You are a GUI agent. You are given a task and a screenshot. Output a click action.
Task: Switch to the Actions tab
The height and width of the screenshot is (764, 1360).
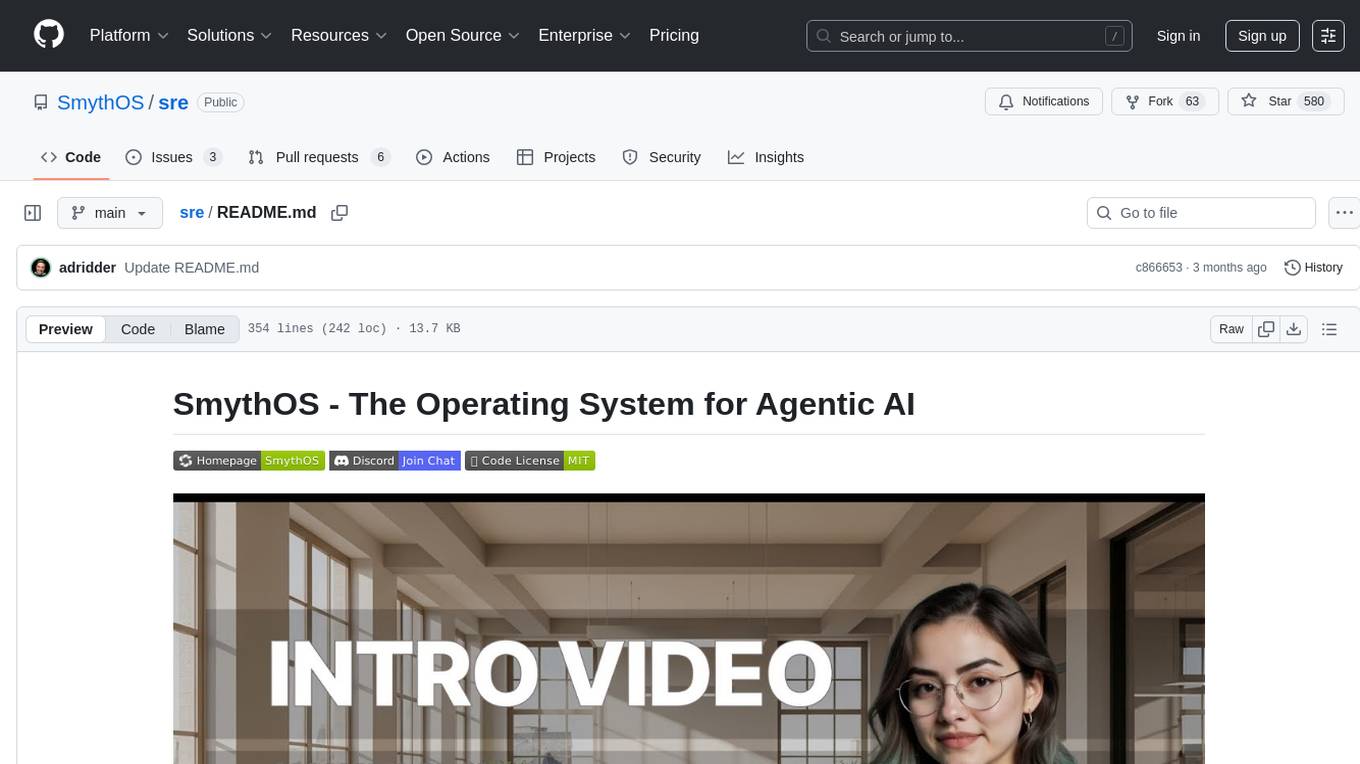[453, 157]
